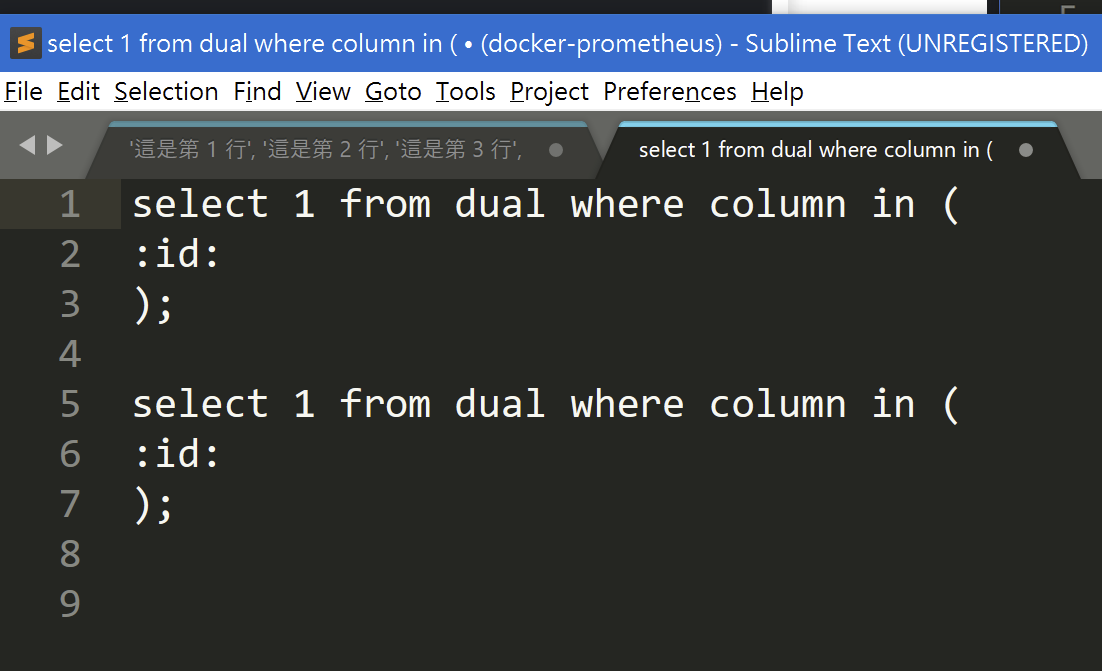Image resolution: width=1102 pixels, height=671 pixels.
Task: Open the Selection menu
Action: (166, 91)
